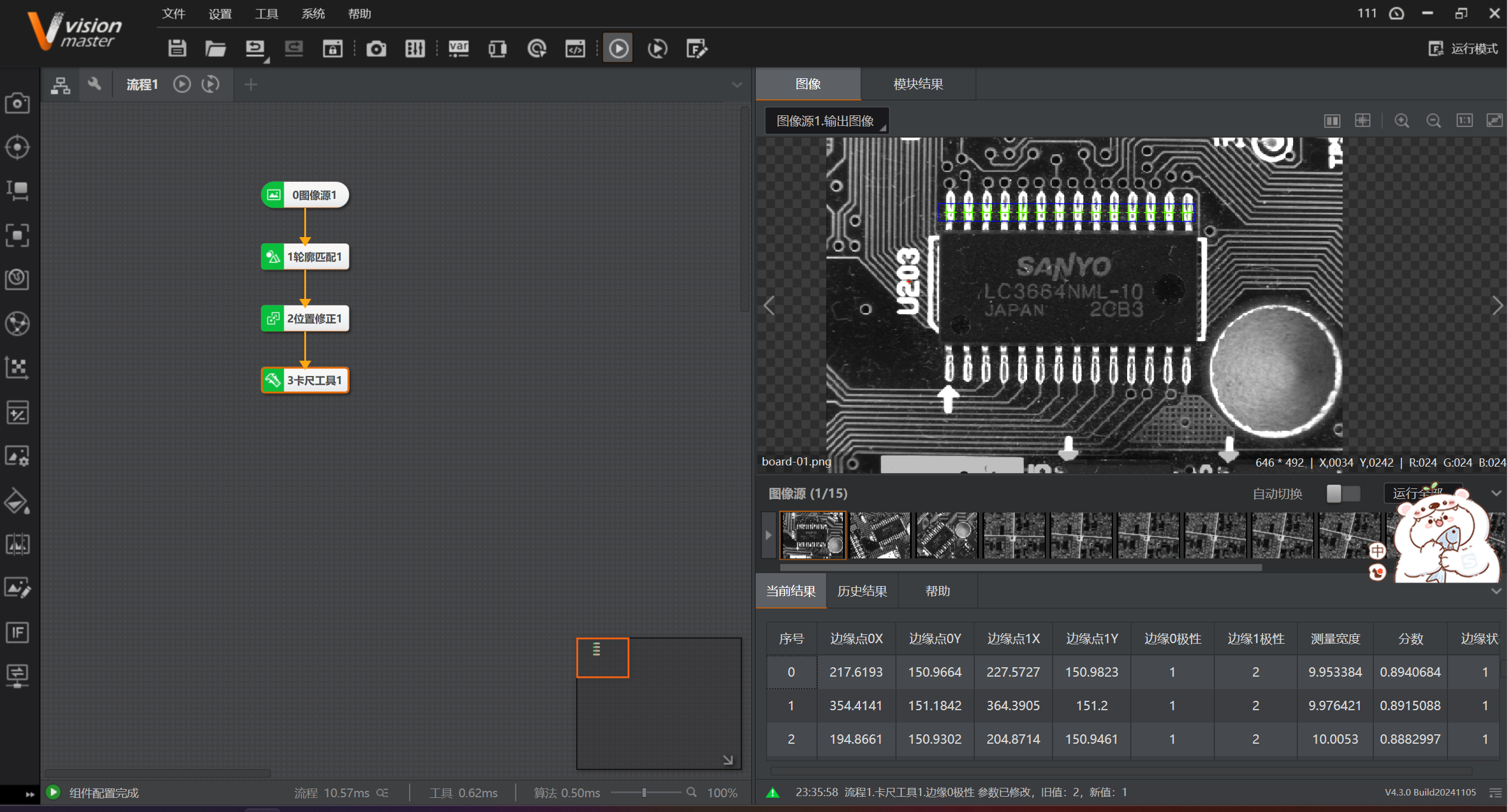Open the global variable (var) icon

coord(459,48)
